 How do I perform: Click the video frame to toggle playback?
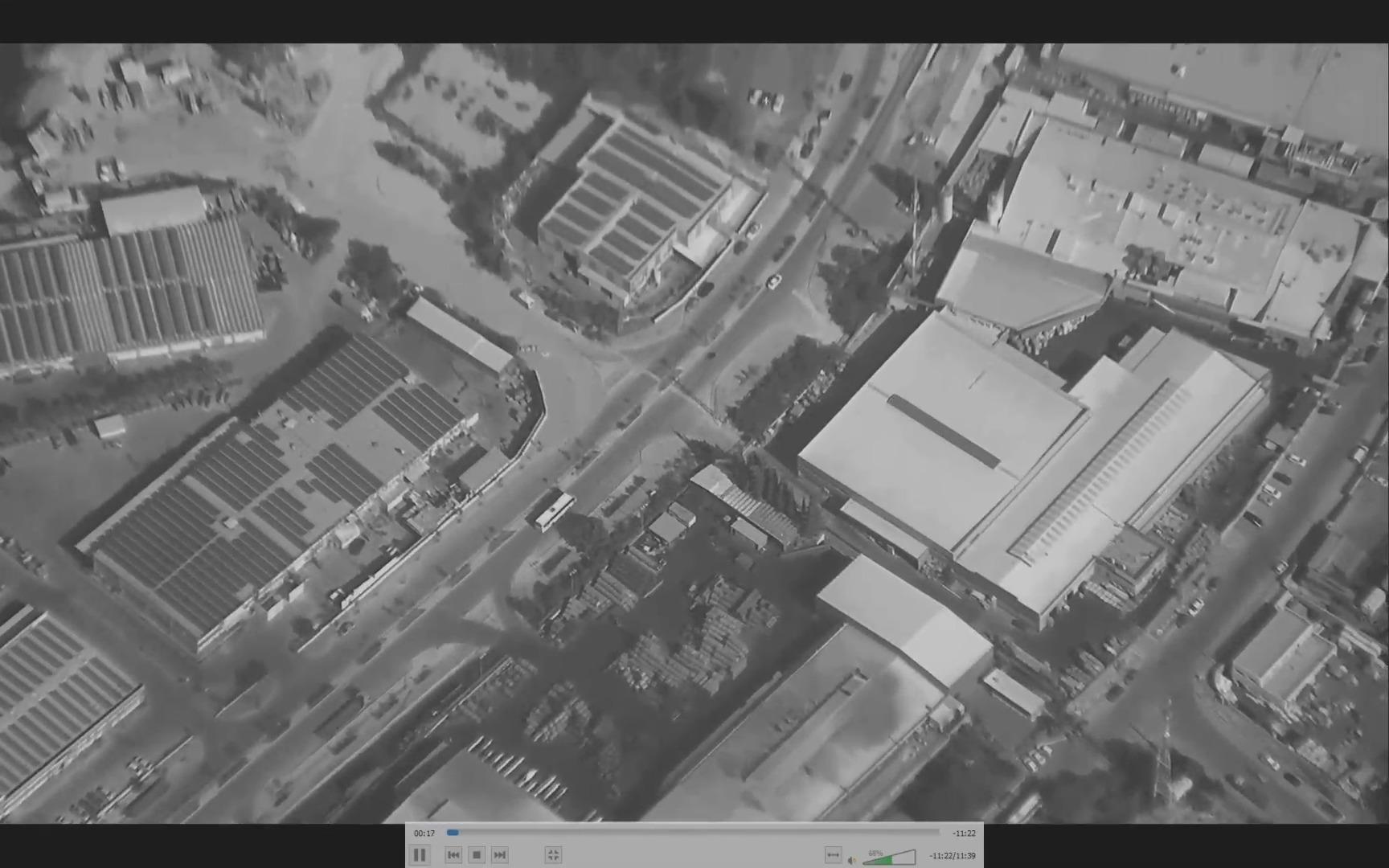click(694, 432)
